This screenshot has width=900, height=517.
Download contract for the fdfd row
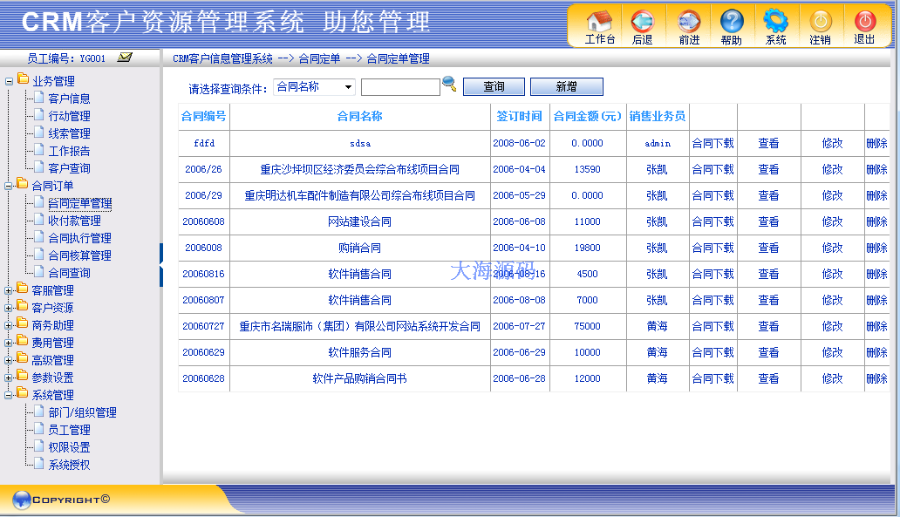pyautogui.click(x=713, y=143)
